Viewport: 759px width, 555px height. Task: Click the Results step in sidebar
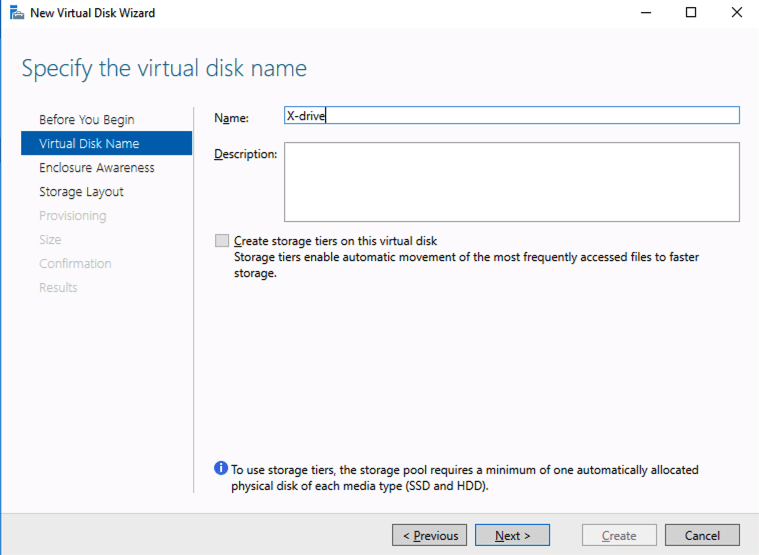coord(58,288)
